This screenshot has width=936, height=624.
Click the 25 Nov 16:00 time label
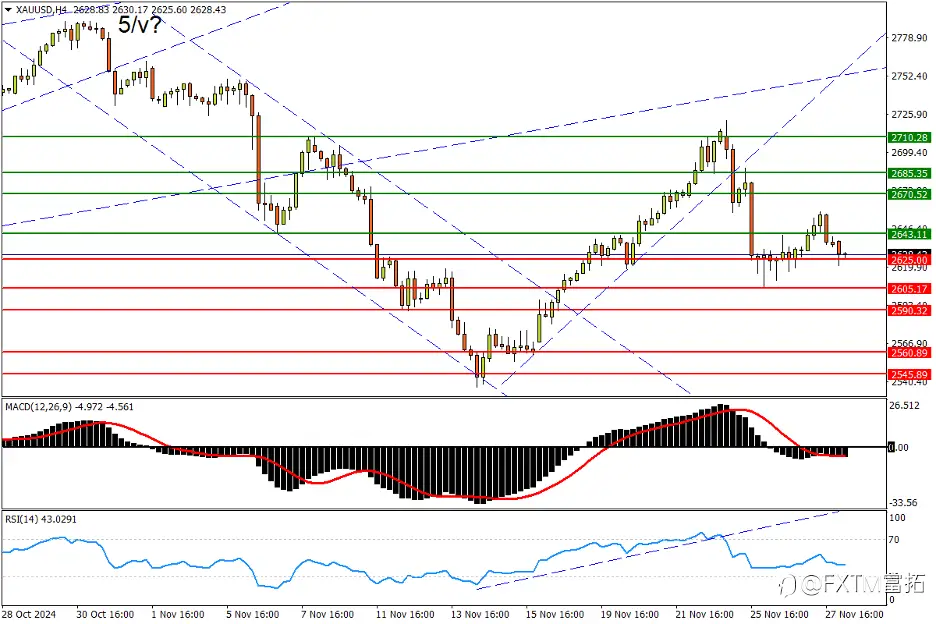tap(779, 614)
